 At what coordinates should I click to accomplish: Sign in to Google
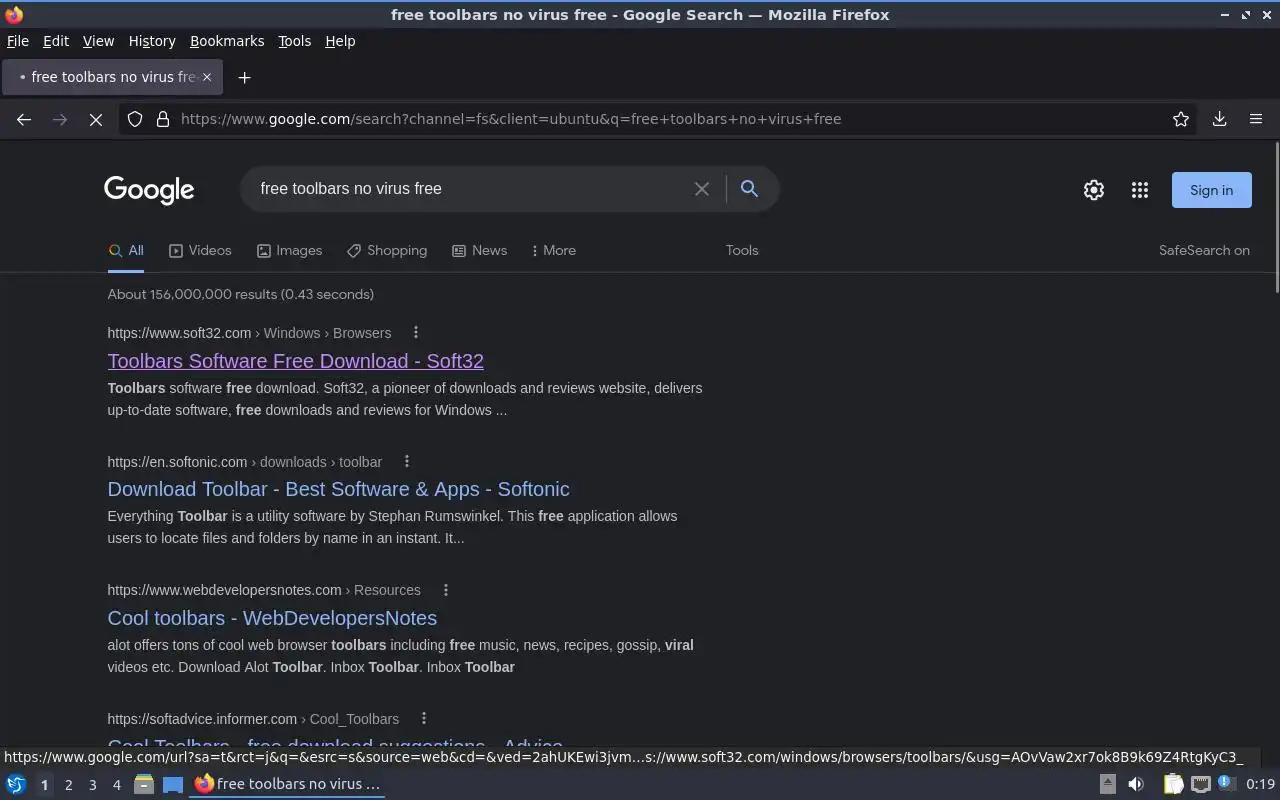pos(1211,190)
